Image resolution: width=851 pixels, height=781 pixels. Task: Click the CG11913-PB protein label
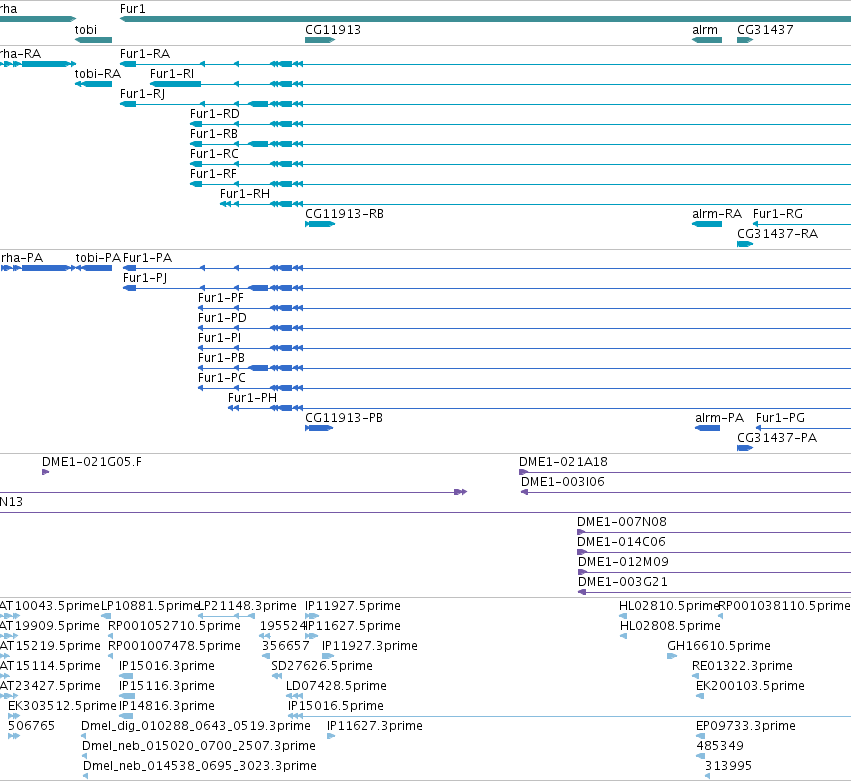click(x=344, y=418)
